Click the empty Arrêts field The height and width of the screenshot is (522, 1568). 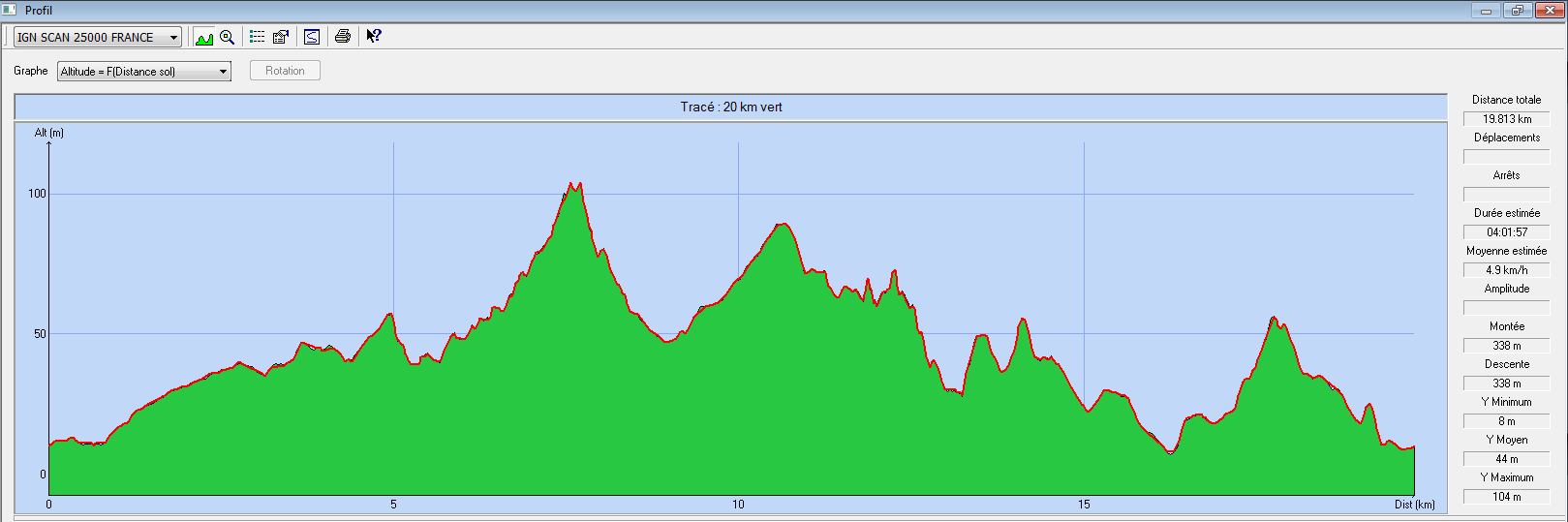[x=1506, y=195]
